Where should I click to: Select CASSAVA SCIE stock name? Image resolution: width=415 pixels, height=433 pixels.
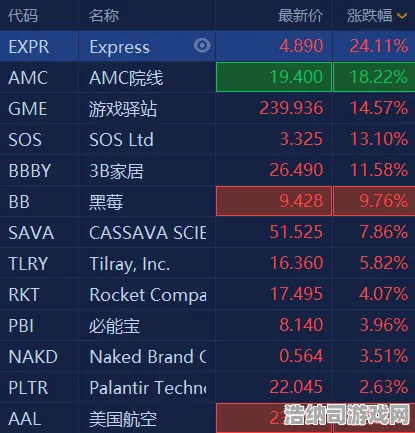[147, 232]
